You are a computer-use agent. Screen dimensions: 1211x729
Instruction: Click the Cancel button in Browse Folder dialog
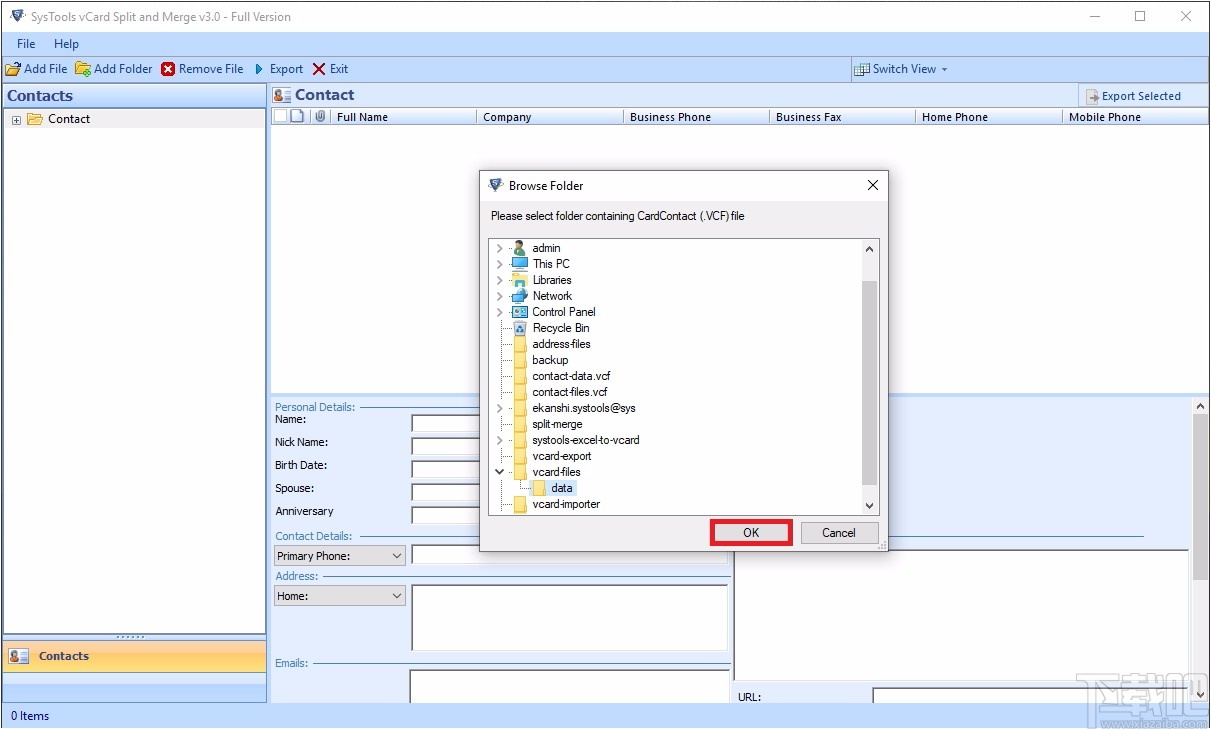point(839,532)
